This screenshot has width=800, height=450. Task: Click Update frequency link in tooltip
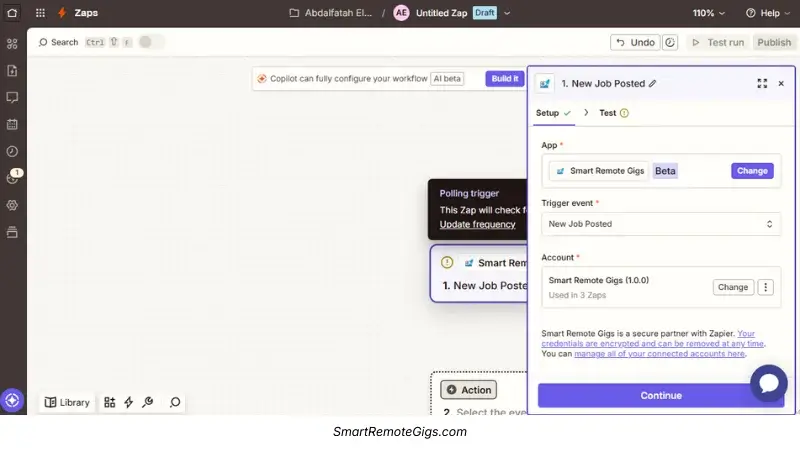pos(478,224)
